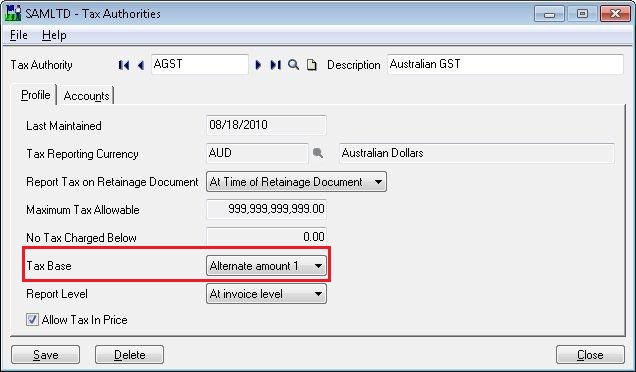The width and height of the screenshot is (636, 372).
Task: Edit the Description field Australian GST
Action: point(505,65)
